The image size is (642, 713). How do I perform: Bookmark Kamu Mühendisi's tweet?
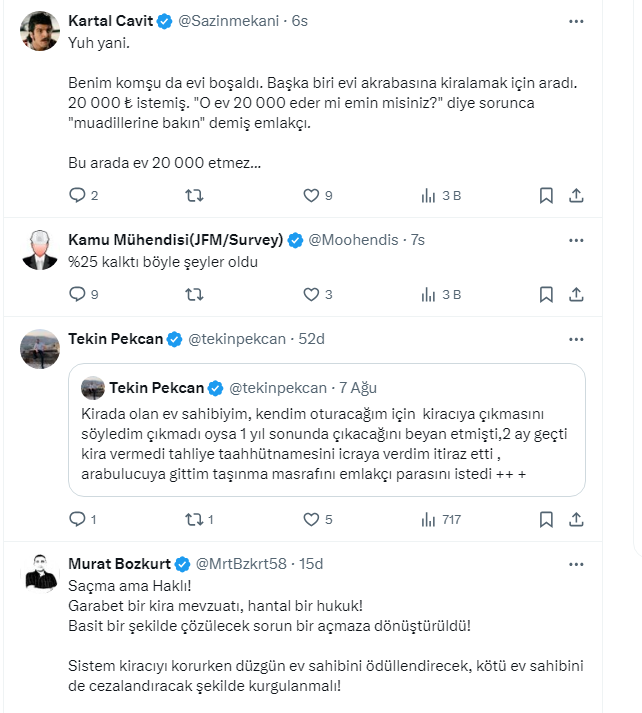(x=546, y=294)
